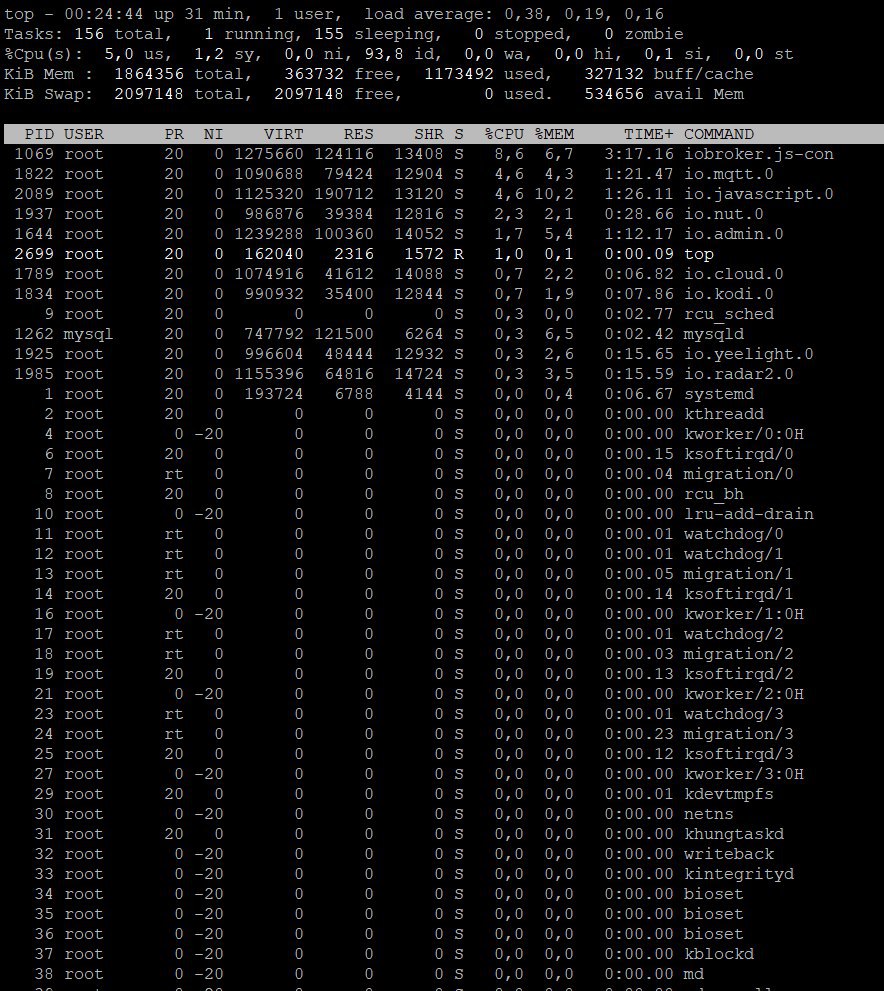The image size is (884, 991).
Task: Select the highlighted top command name
Action: (699, 254)
